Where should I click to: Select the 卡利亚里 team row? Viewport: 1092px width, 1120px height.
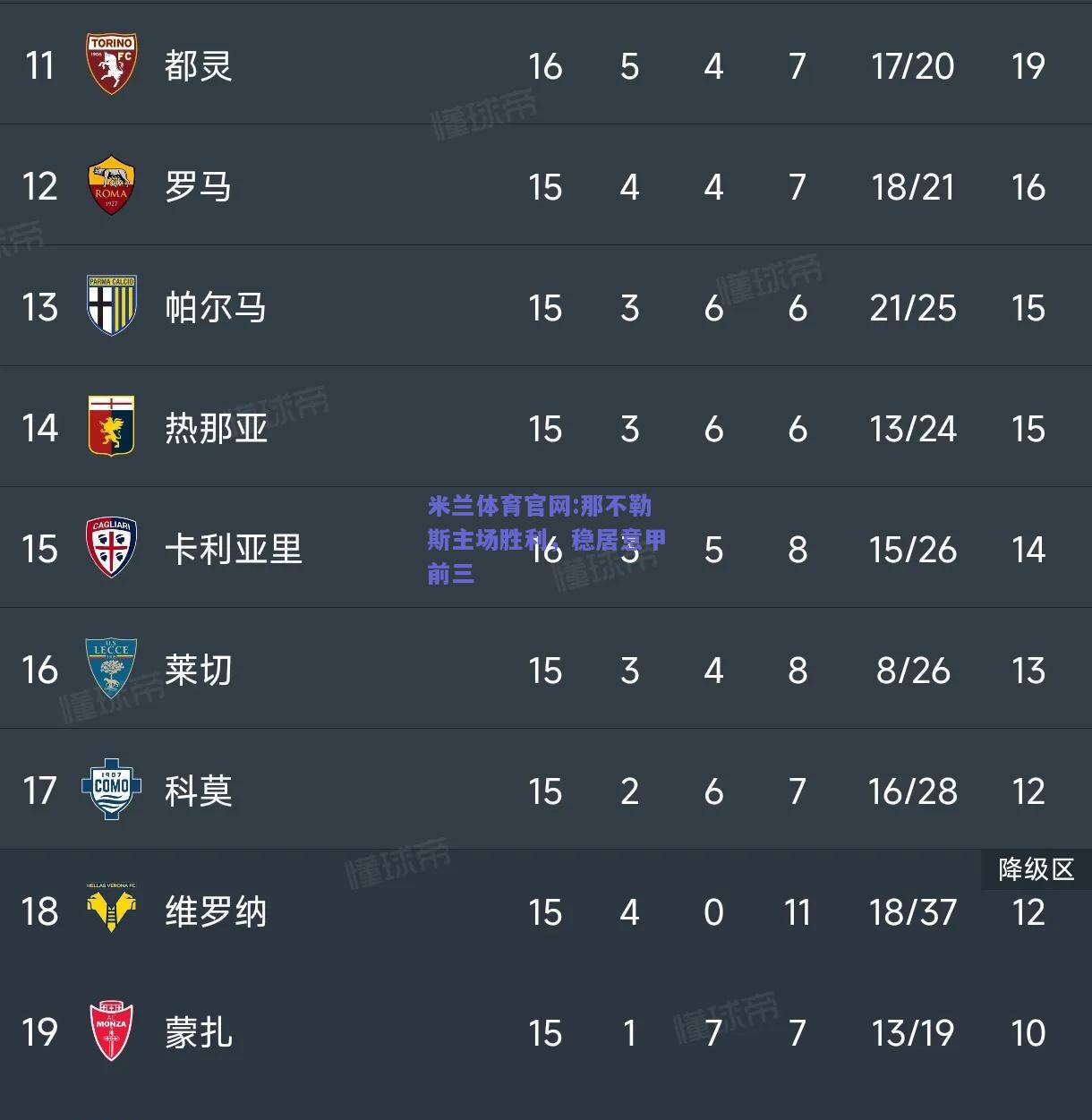coord(546,548)
